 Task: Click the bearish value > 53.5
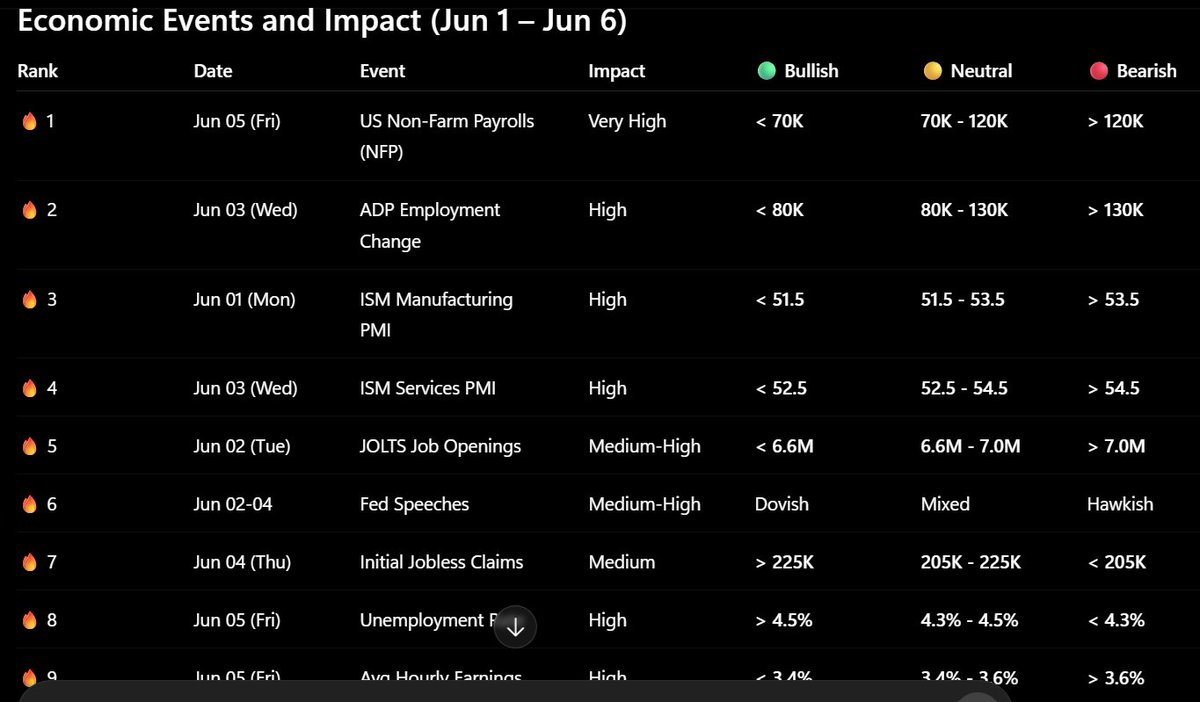(1113, 299)
